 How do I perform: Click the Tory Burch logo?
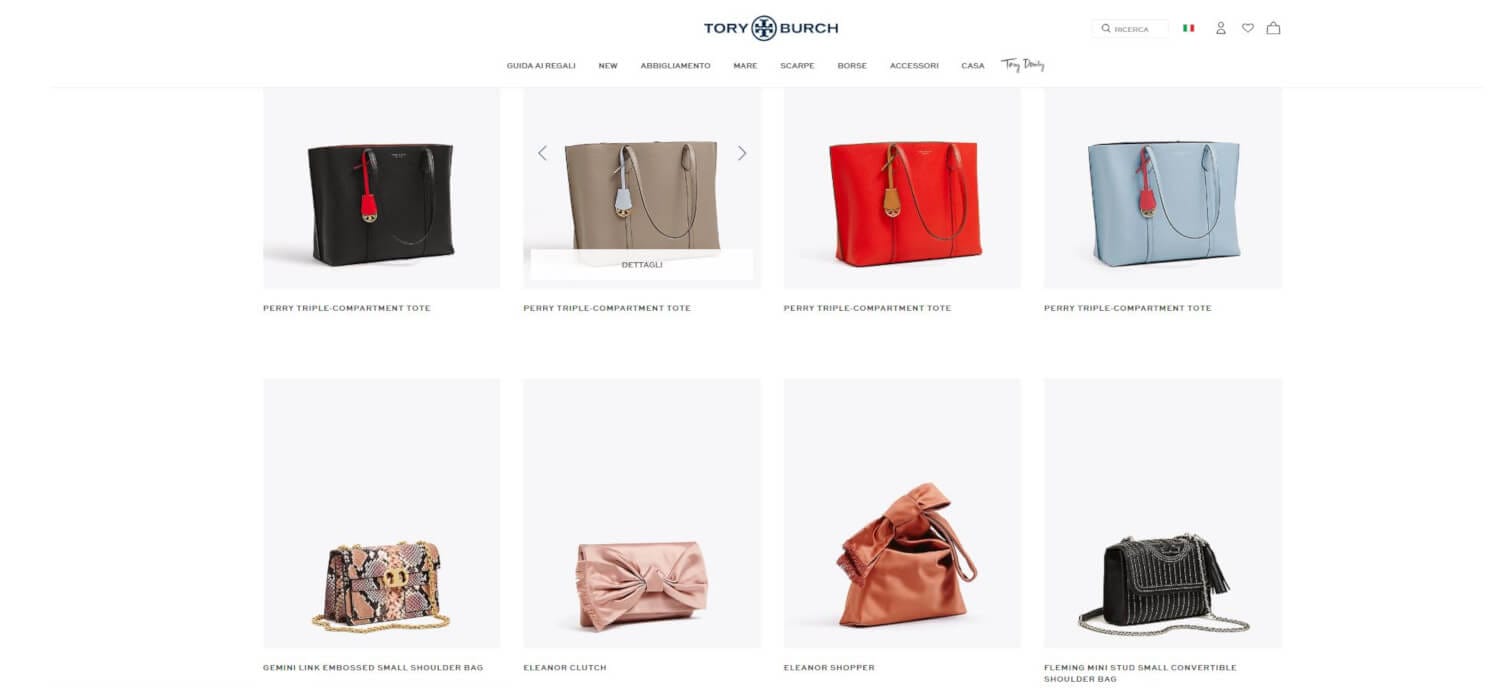click(771, 28)
